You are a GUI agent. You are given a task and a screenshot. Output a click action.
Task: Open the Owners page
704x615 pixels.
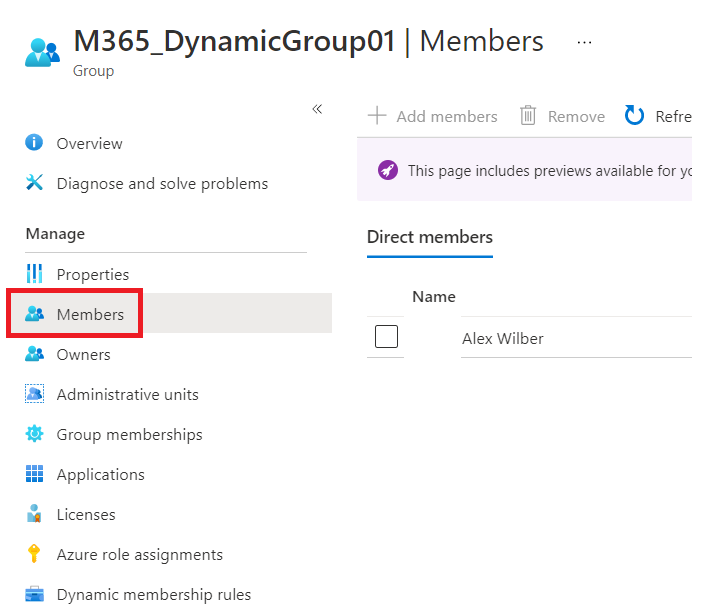(x=83, y=355)
